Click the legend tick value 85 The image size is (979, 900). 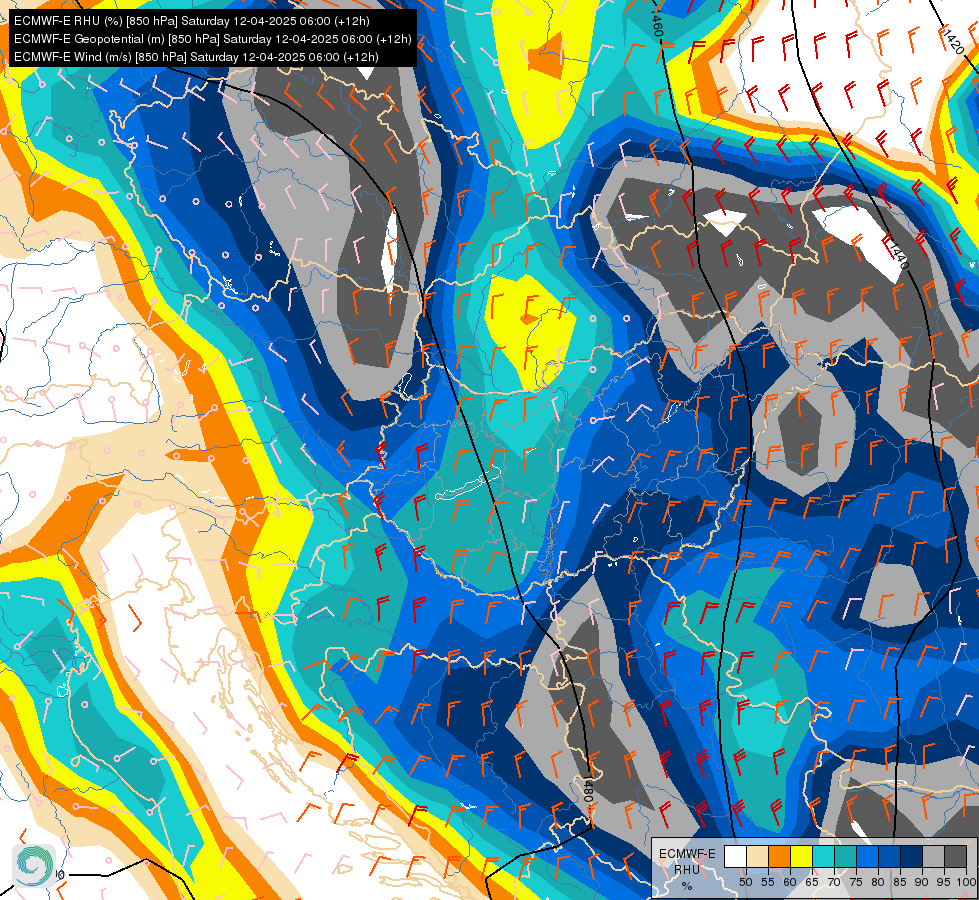(900, 882)
